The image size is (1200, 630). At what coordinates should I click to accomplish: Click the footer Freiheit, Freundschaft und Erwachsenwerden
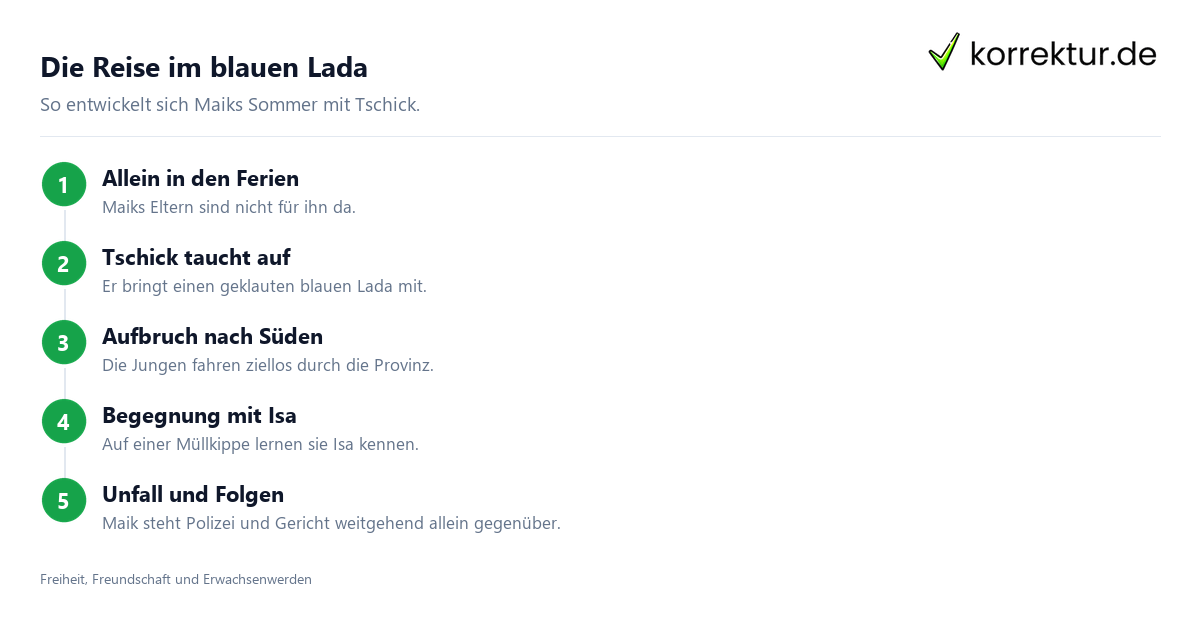click(176, 580)
